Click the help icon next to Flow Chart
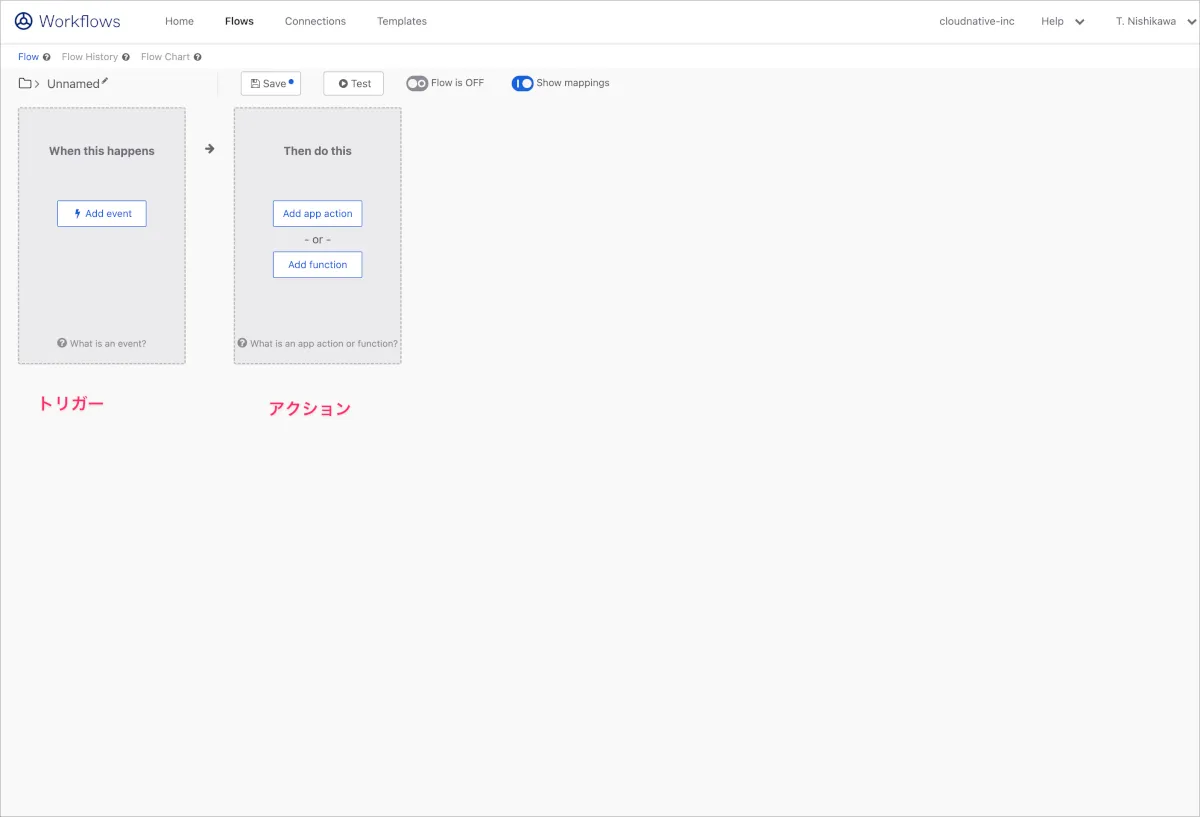This screenshot has width=1200, height=817. click(x=198, y=57)
